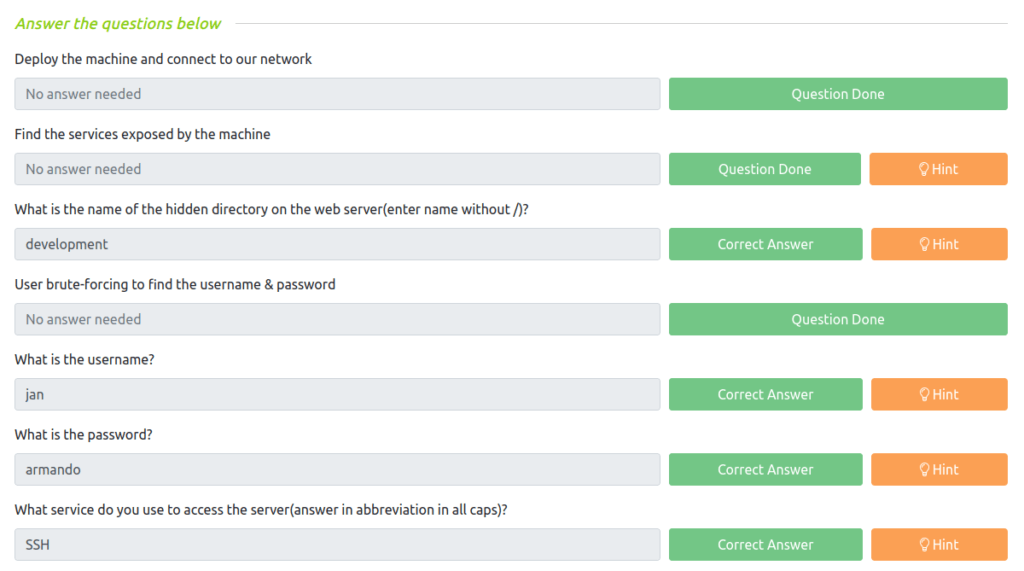Viewport: 1024px width, 571px height.
Task: Click the lightbulb icon for hidden directory hint
Action: click(x=924, y=244)
